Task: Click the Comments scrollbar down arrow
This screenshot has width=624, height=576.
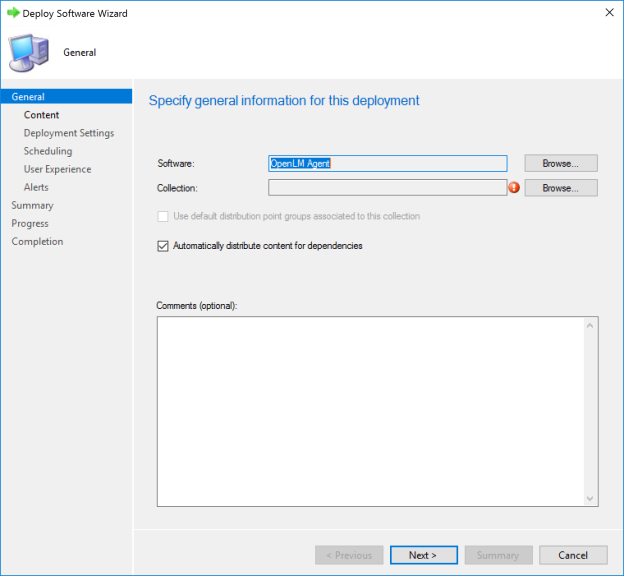Action: 590,498
